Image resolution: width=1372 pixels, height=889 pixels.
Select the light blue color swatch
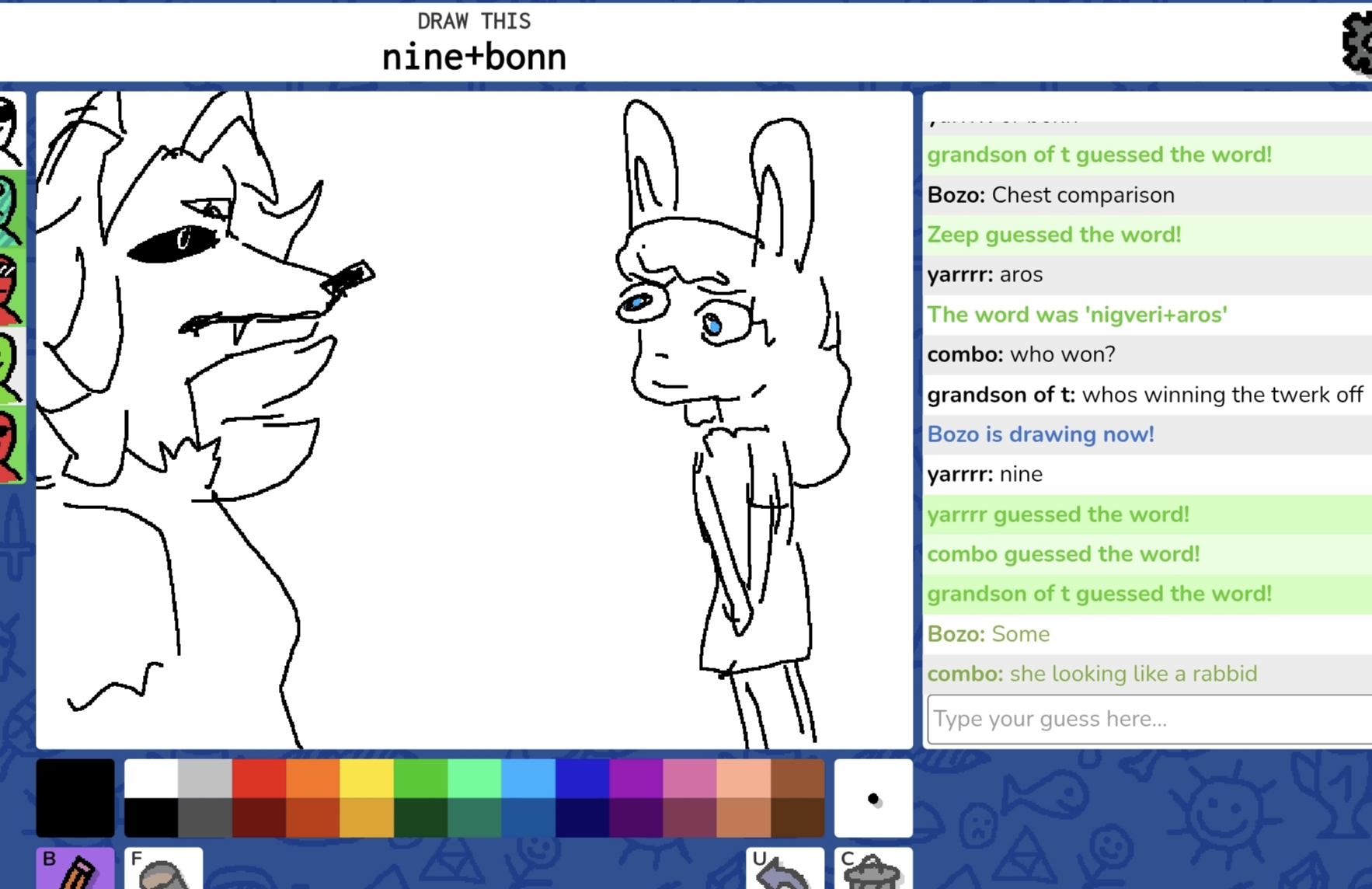(528, 779)
